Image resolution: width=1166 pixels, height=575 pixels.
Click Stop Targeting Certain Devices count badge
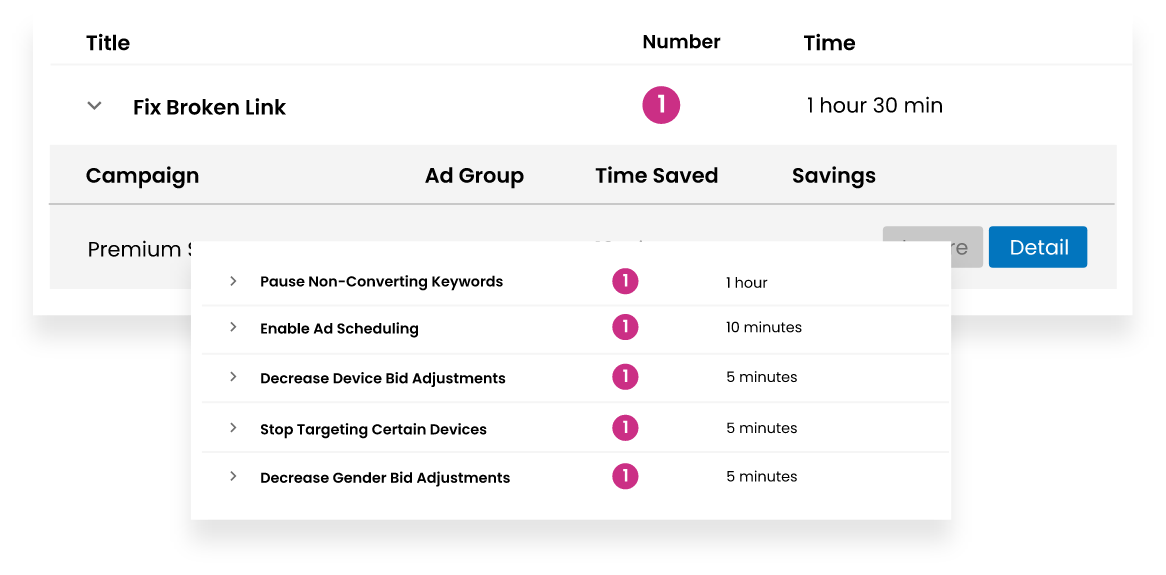coord(625,428)
